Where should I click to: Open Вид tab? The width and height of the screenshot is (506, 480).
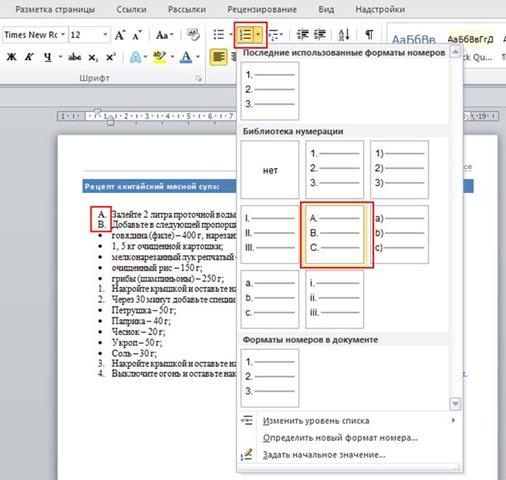(x=326, y=9)
